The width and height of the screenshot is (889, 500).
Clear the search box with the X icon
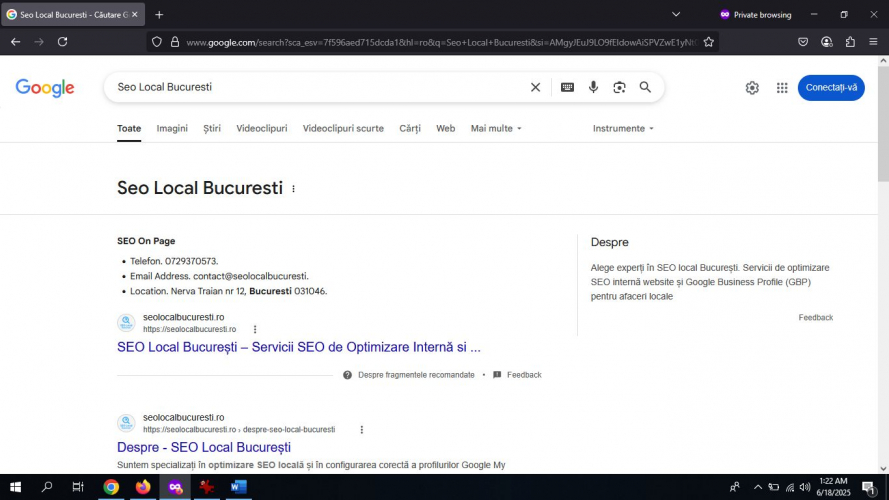(x=535, y=87)
